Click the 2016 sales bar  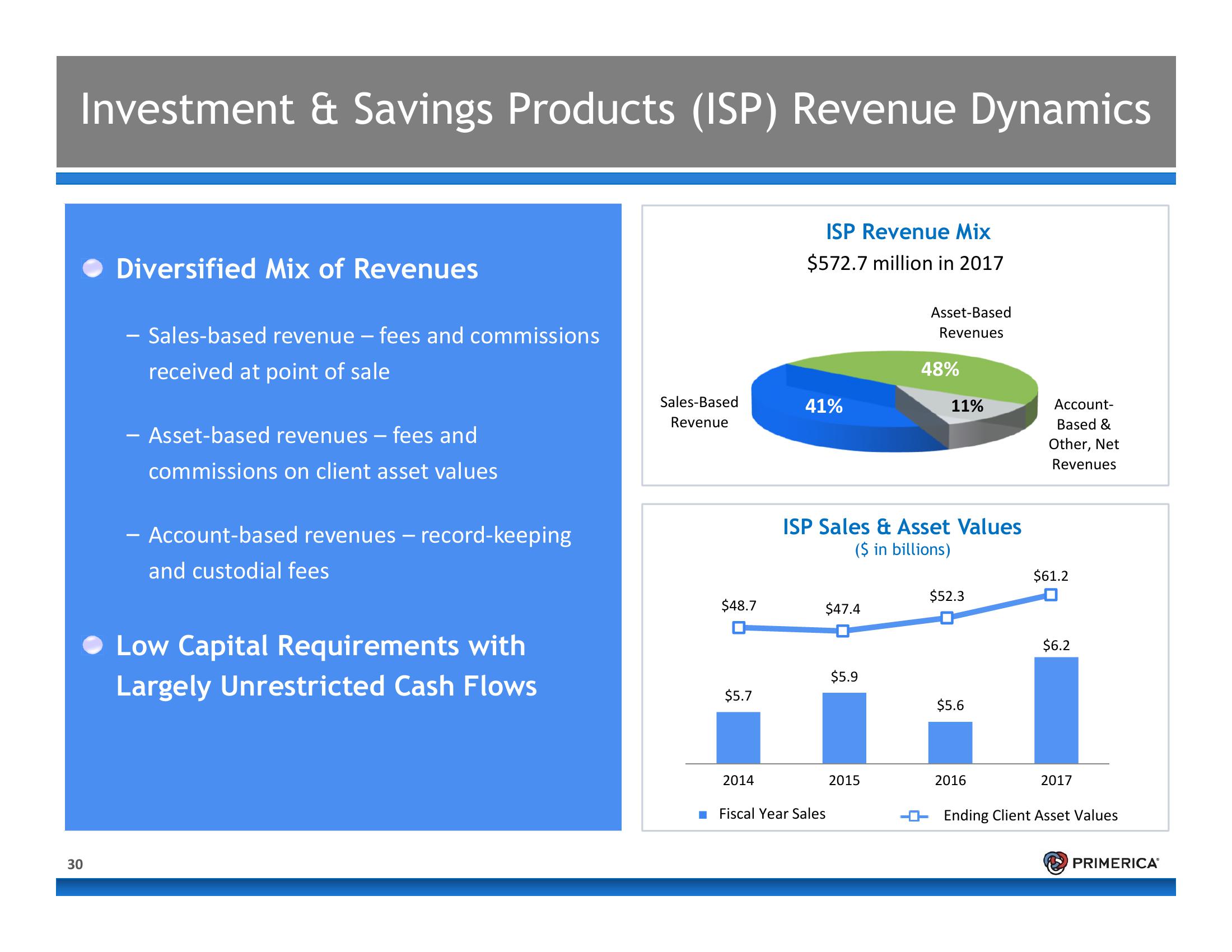tap(950, 743)
